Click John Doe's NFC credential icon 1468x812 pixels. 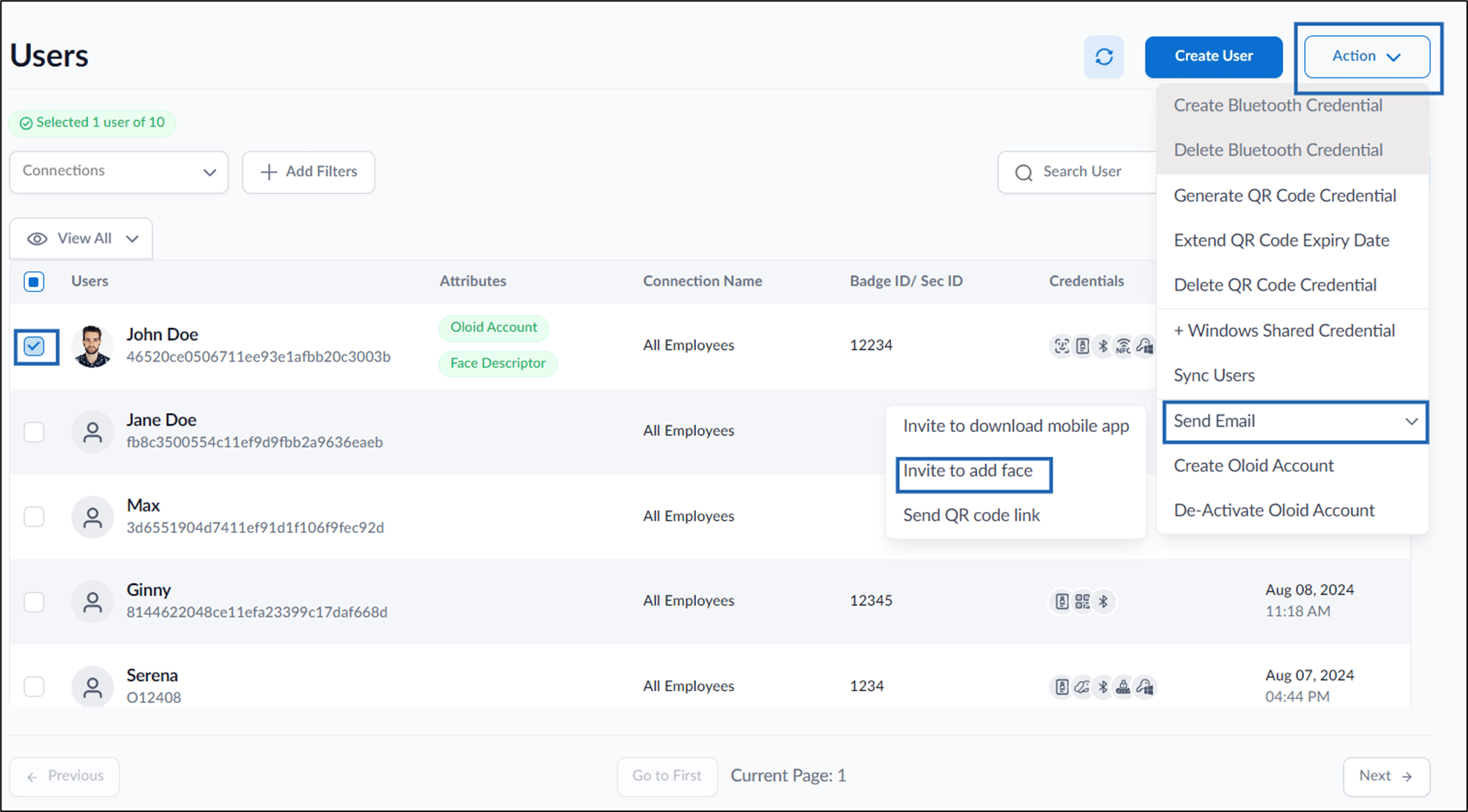pos(1123,346)
